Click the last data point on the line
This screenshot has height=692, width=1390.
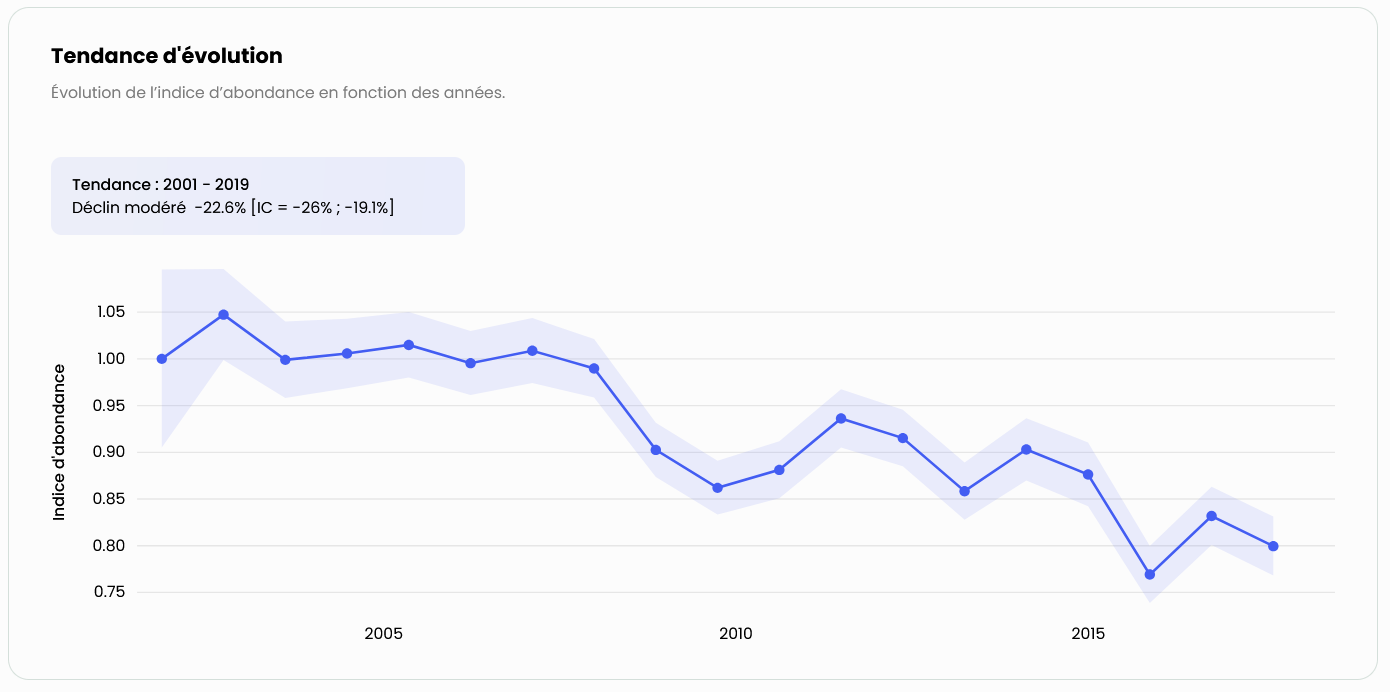1273,546
